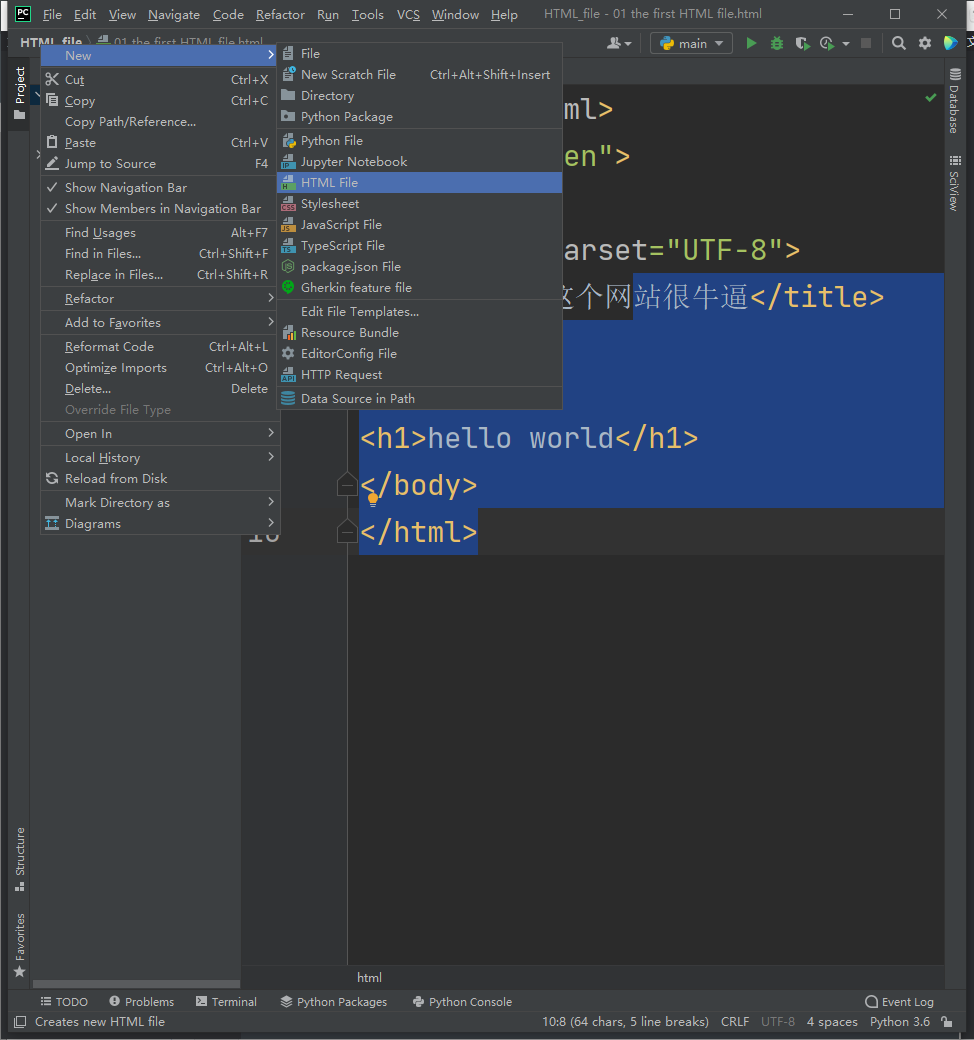The width and height of the screenshot is (974, 1040).
Task: Click Python 3.6 interpreter in status bar
Action: click(900, 1022)
